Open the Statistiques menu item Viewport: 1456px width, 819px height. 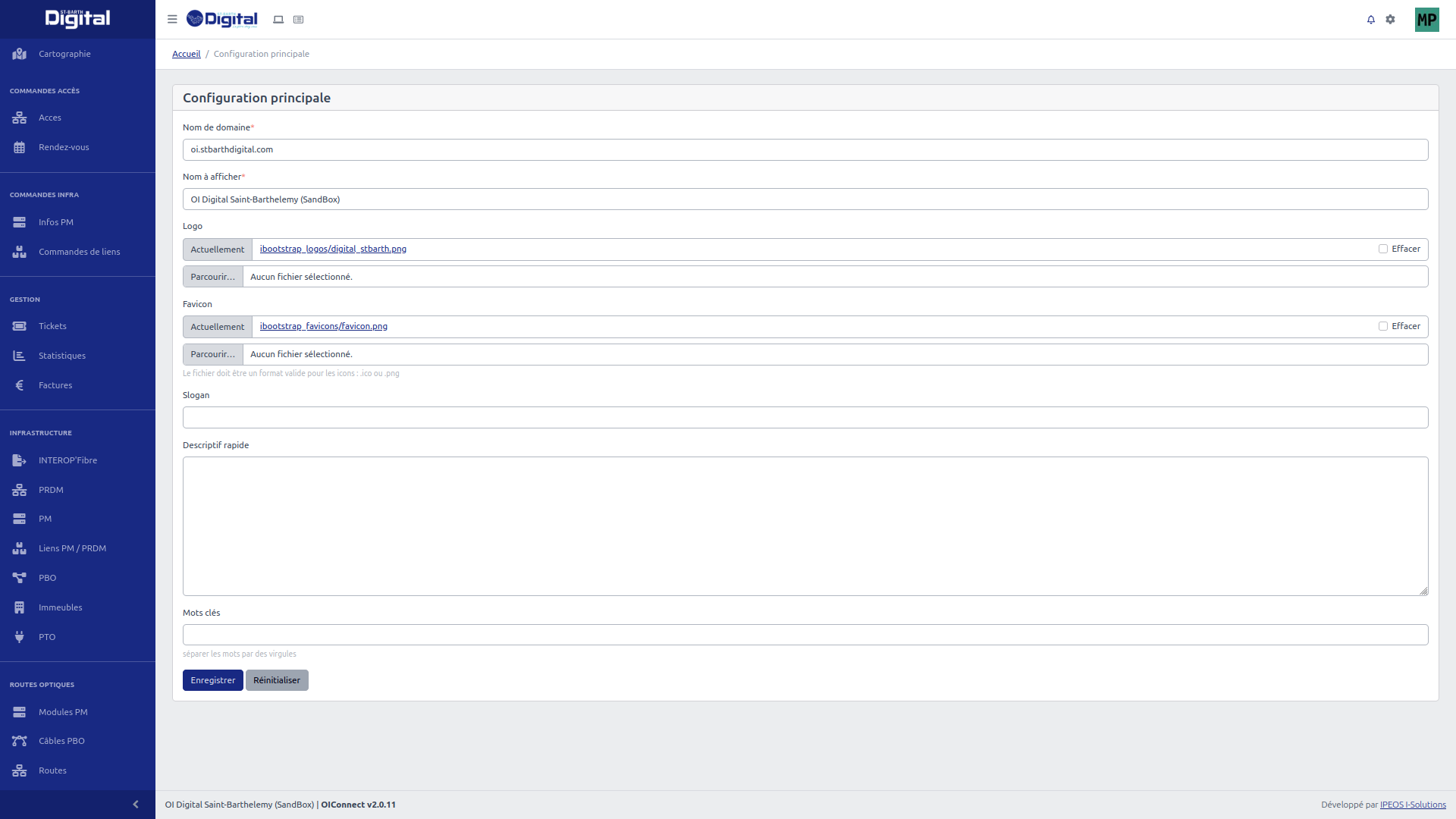[62, 356]
